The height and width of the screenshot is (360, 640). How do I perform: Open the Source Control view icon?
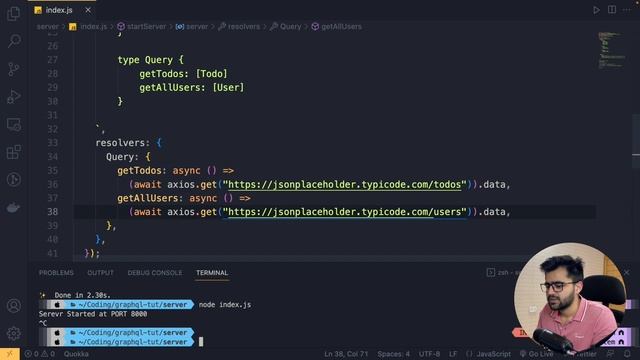click(x=13, y=69)
